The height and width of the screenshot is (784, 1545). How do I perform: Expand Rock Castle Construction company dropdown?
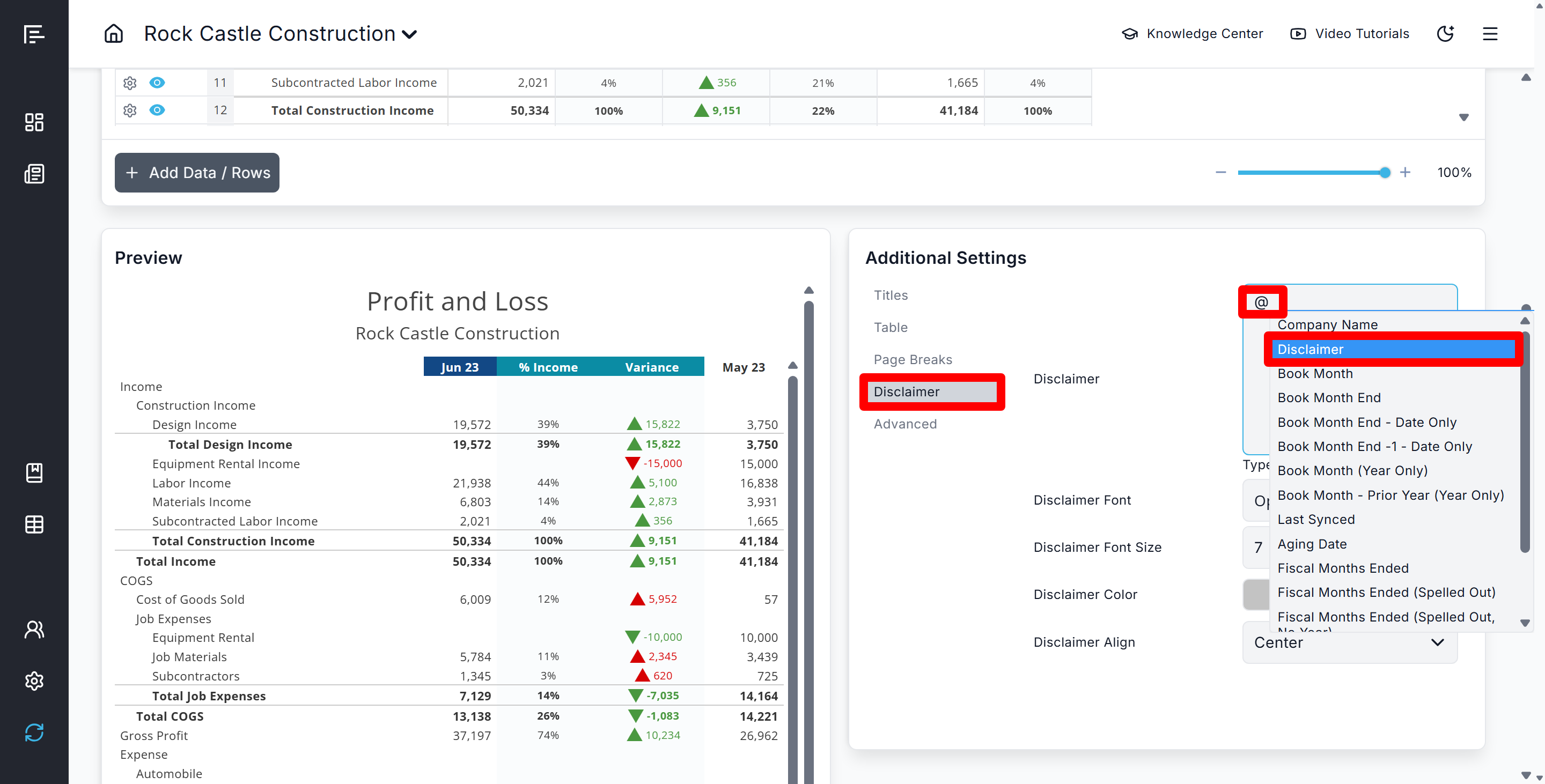pyautogui.click(x=410, y=35)
